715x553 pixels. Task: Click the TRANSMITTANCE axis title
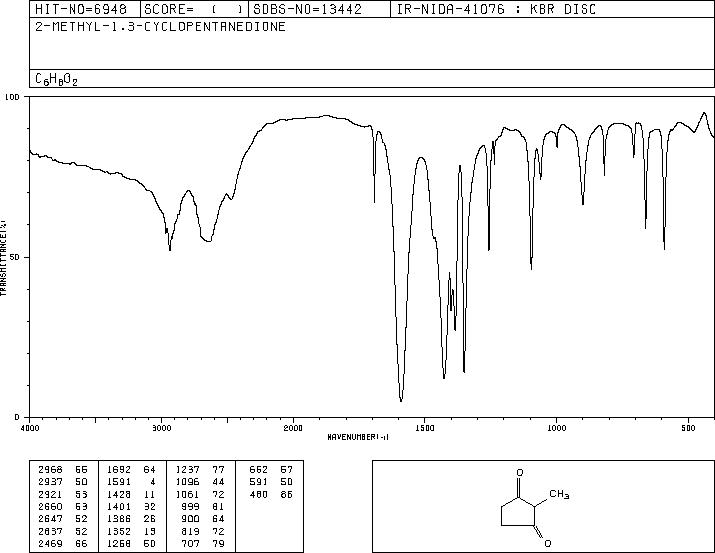coord(3,258)
